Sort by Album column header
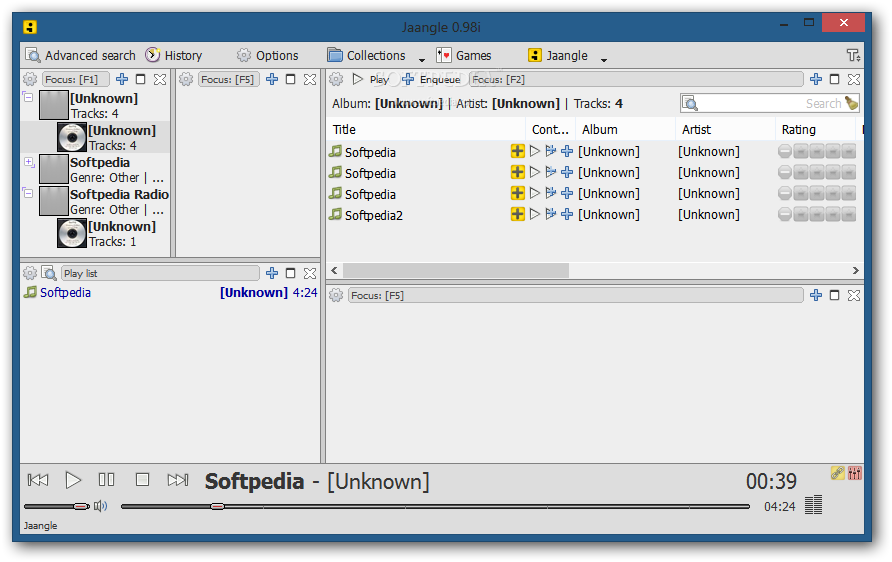The width and height of the screenshot is (892, 562). (x=625, y=130)
